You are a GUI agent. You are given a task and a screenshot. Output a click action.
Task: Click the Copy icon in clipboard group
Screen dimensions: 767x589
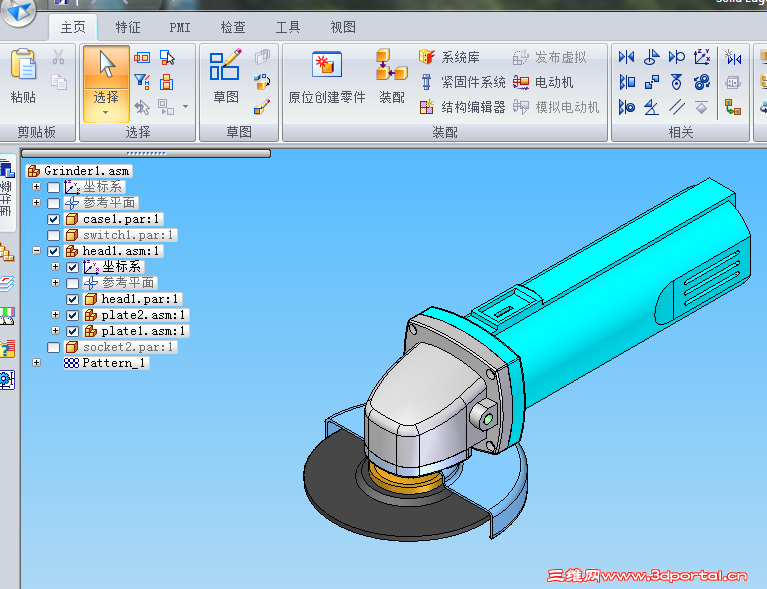click(x=59, y=82)
